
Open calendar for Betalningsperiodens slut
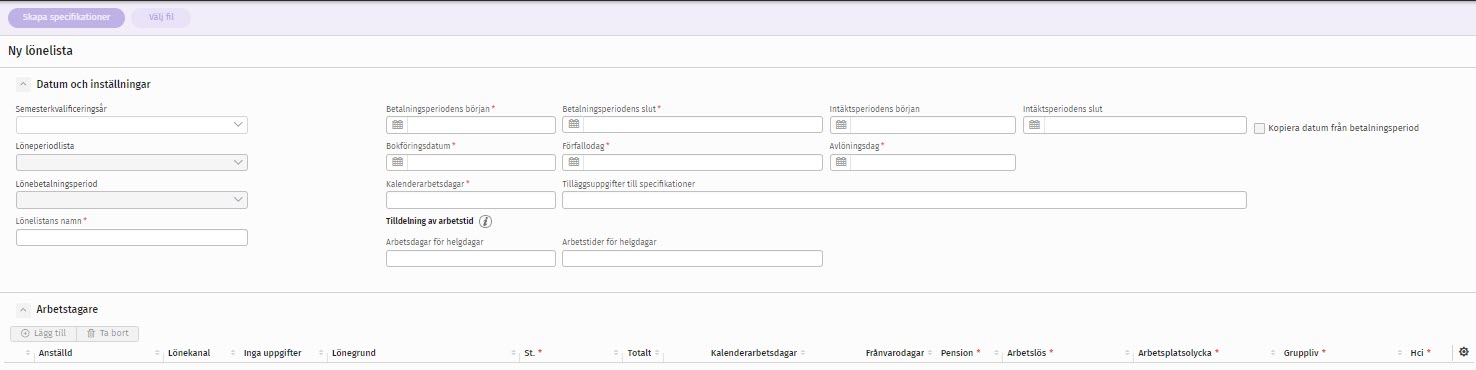point(573,125)
